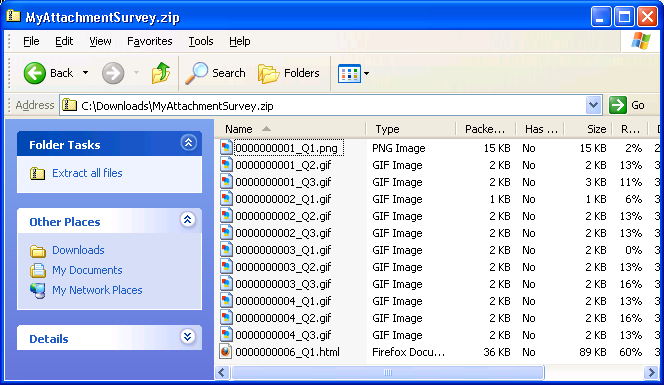The image size is (664, 385).
Task: Sort by the Has password column header
Action: (x=540, y=129)
